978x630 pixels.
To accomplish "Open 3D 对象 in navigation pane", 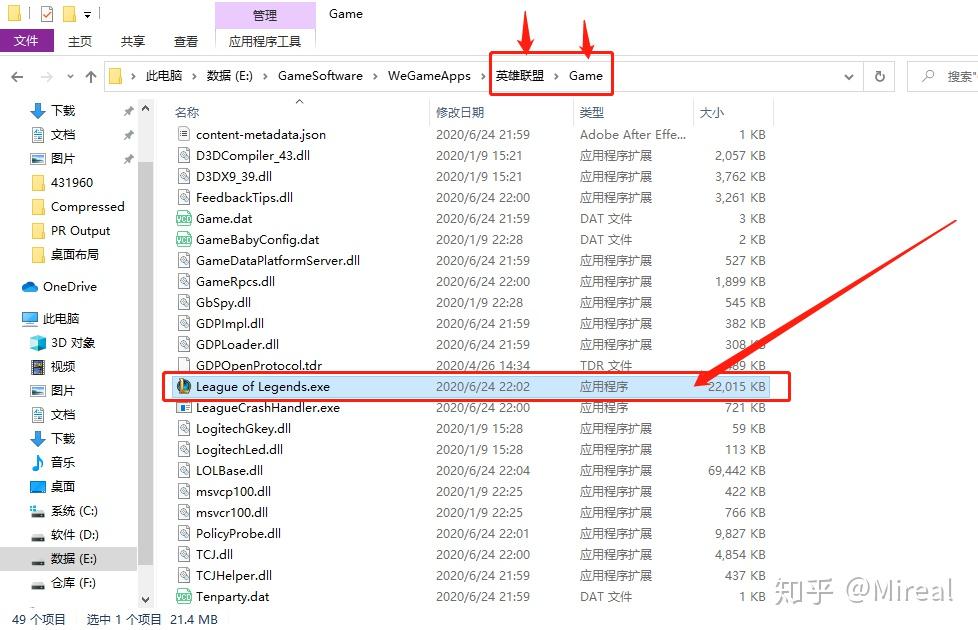I will (x=73, y=343).
